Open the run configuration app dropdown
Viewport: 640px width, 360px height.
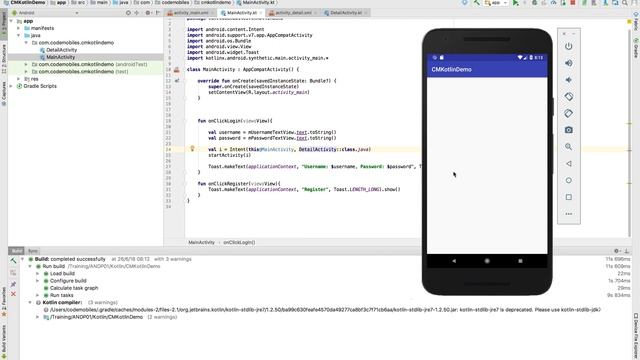pyautogui.click(x=496, y=3)
